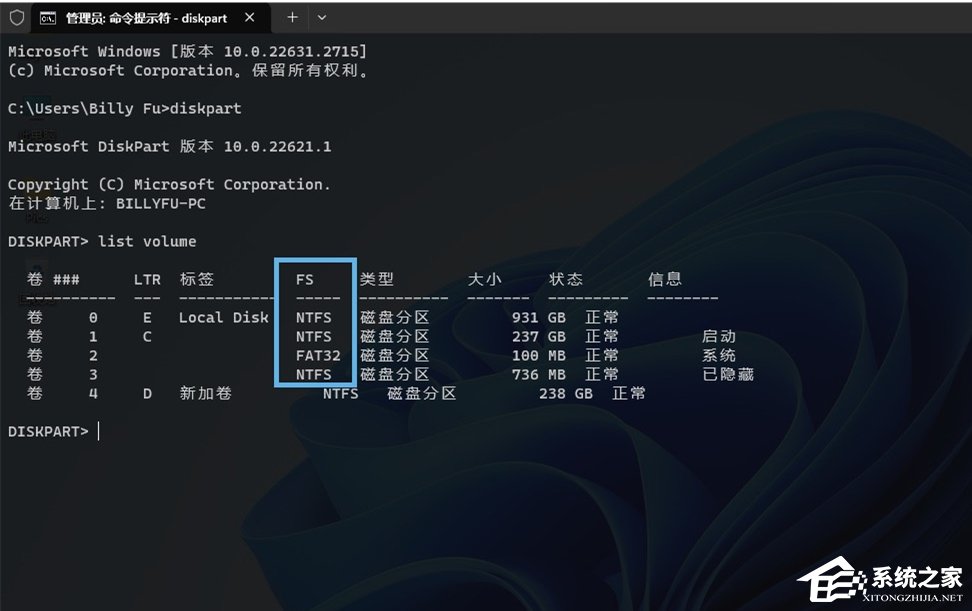Click the admin shield icon in the title bar
Screen dimensions: 972x611
pos(18,17)
